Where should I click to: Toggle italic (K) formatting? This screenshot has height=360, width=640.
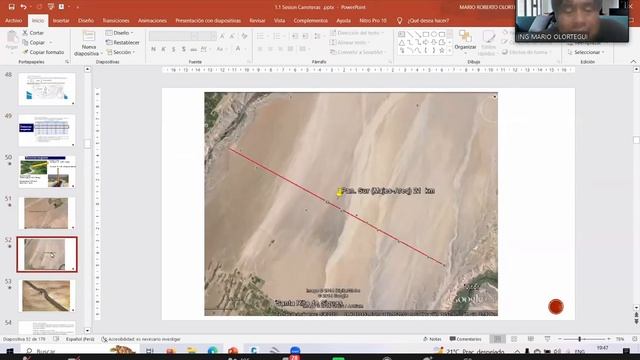click(x=163, y=49)
